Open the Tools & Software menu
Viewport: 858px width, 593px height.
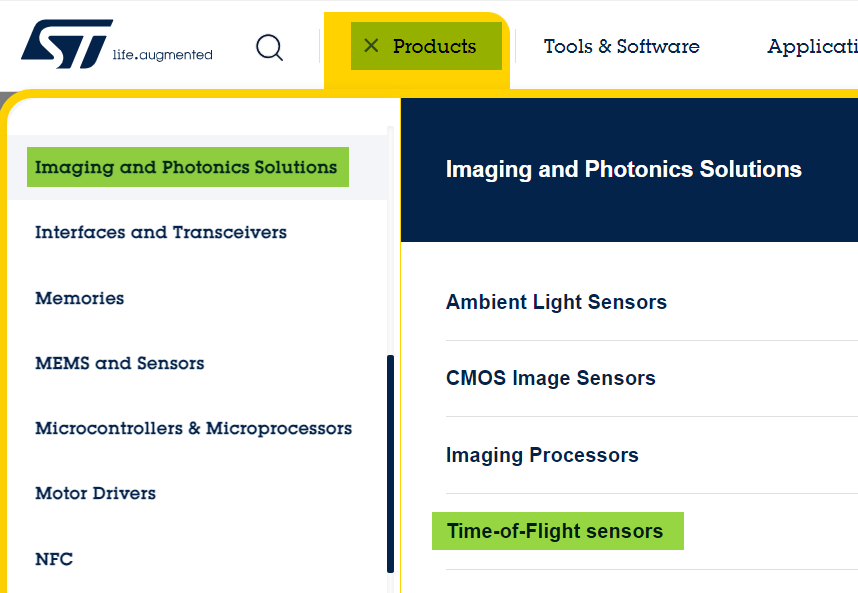coord(621,46)
